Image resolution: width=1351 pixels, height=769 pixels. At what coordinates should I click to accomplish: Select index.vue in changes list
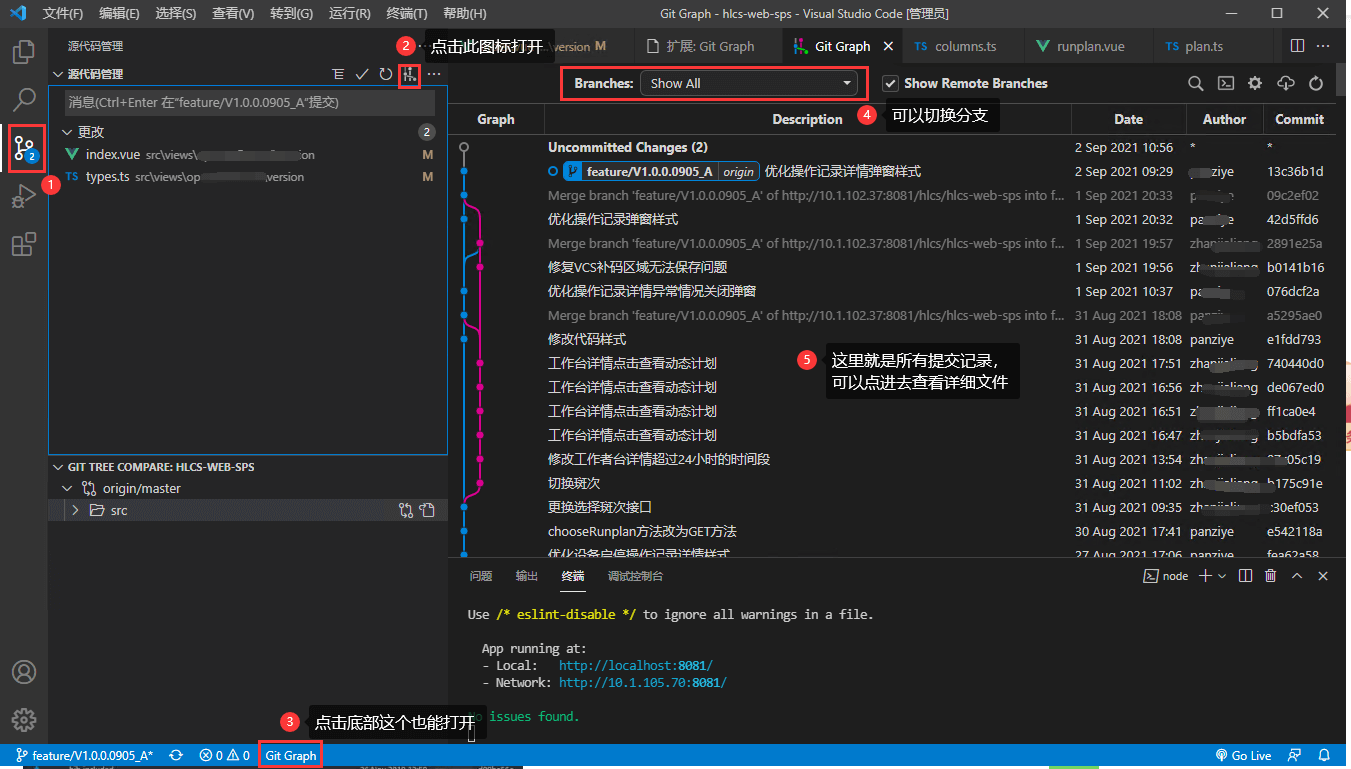[248, 155]
